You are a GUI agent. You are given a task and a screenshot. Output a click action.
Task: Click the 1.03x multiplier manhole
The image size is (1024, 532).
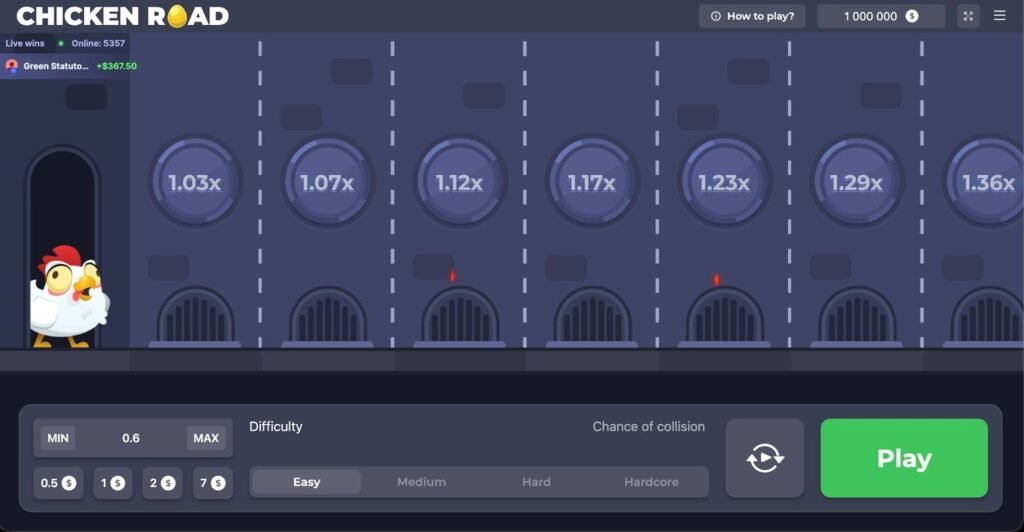(195, 183)
